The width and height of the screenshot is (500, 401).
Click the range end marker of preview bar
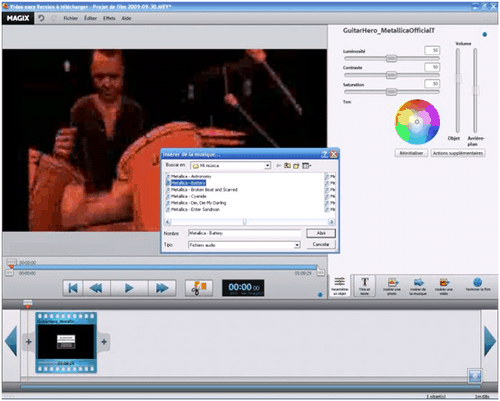coord(320,272)
